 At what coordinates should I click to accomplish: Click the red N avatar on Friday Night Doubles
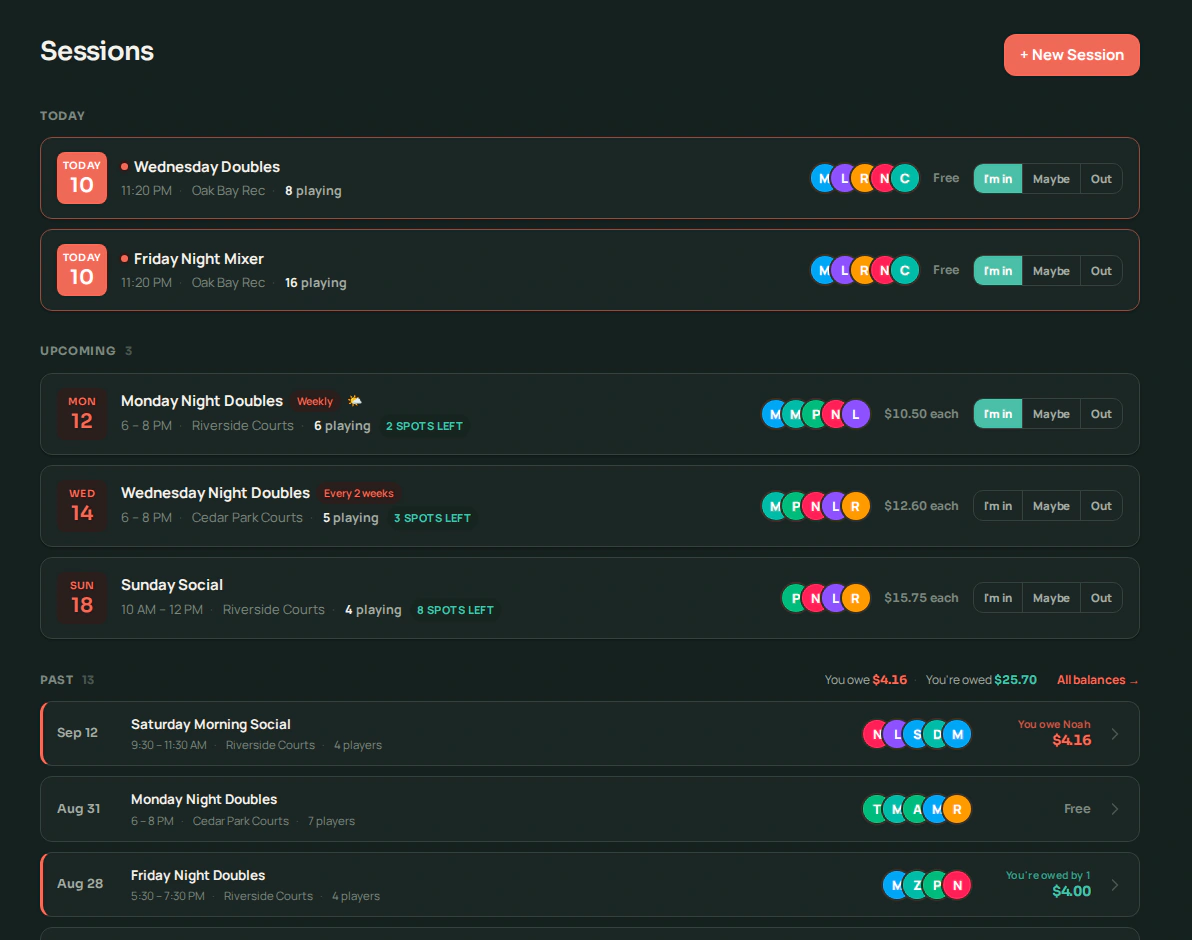point(957,885)
